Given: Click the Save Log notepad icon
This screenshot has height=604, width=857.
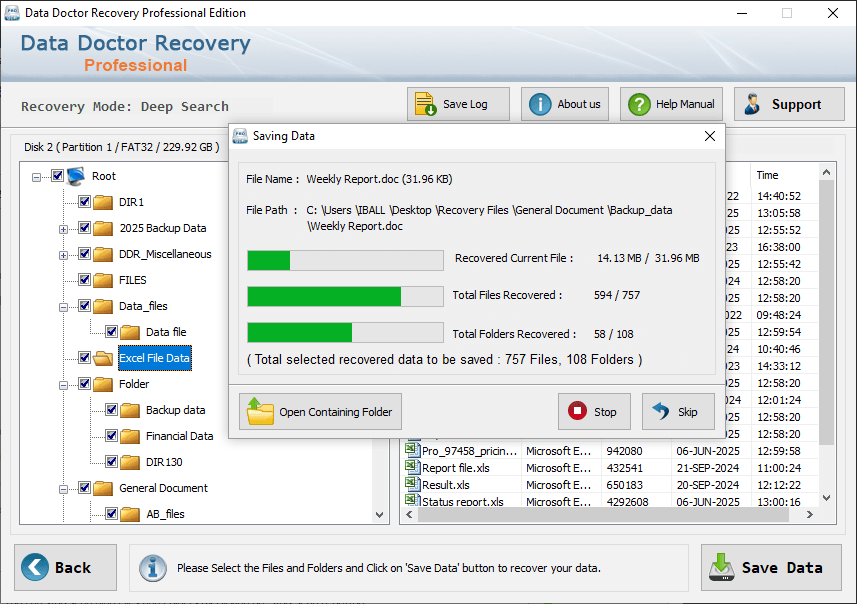Looking at the screenshot, I should [425, 104].
